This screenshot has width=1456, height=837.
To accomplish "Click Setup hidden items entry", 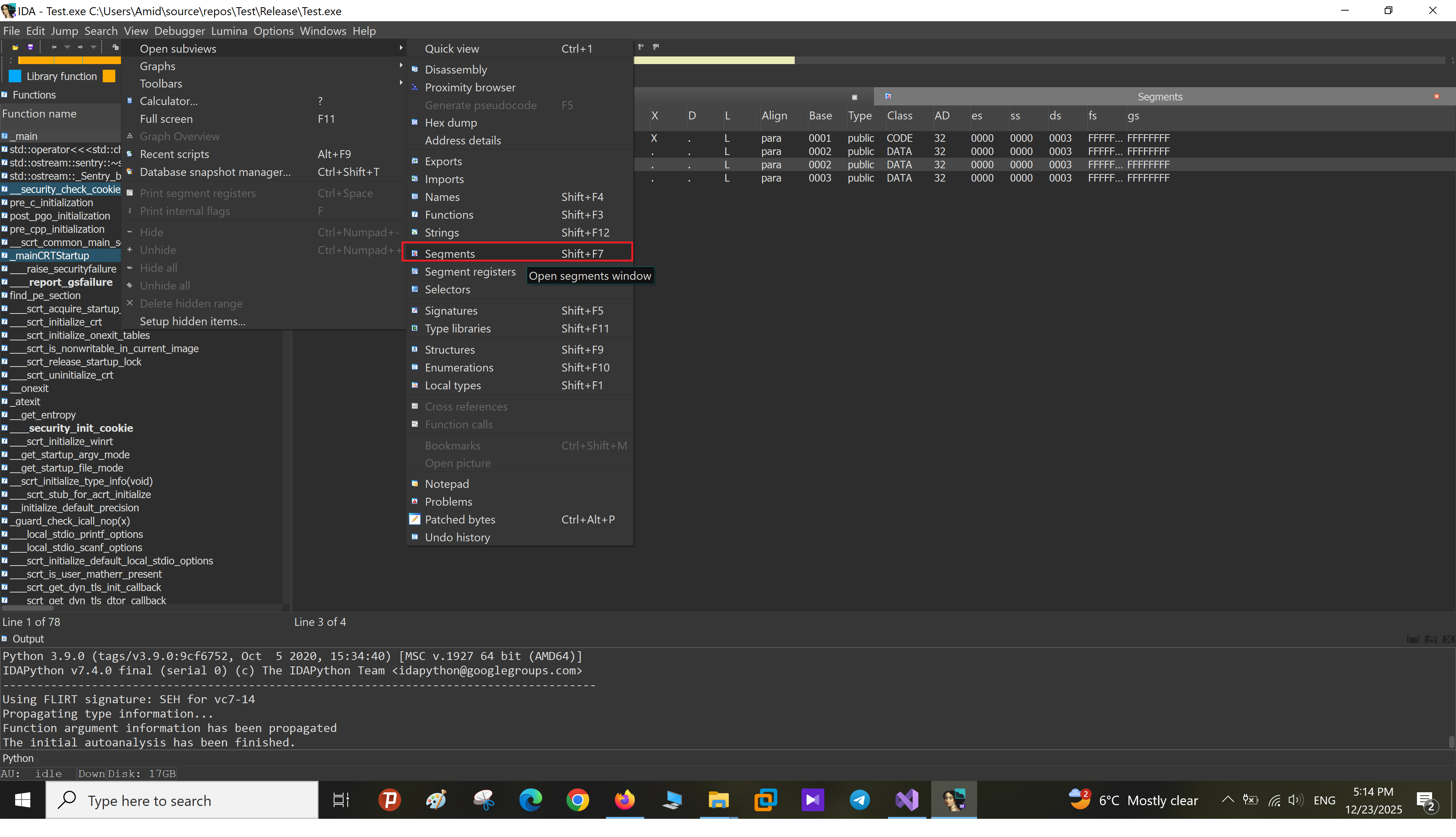I will 192,321.
